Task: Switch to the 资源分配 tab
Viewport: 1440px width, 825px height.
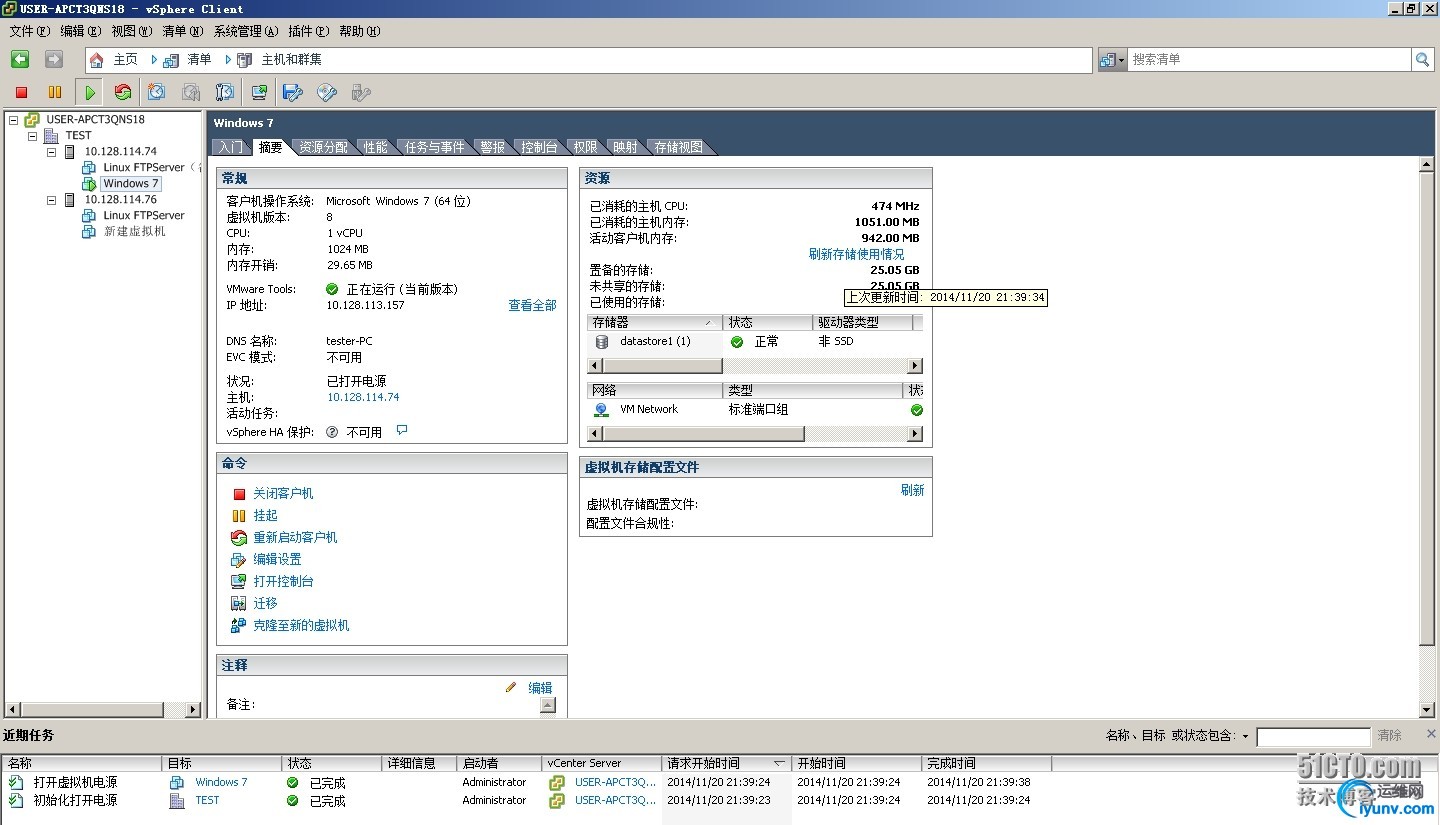Action: coord(324,148)
